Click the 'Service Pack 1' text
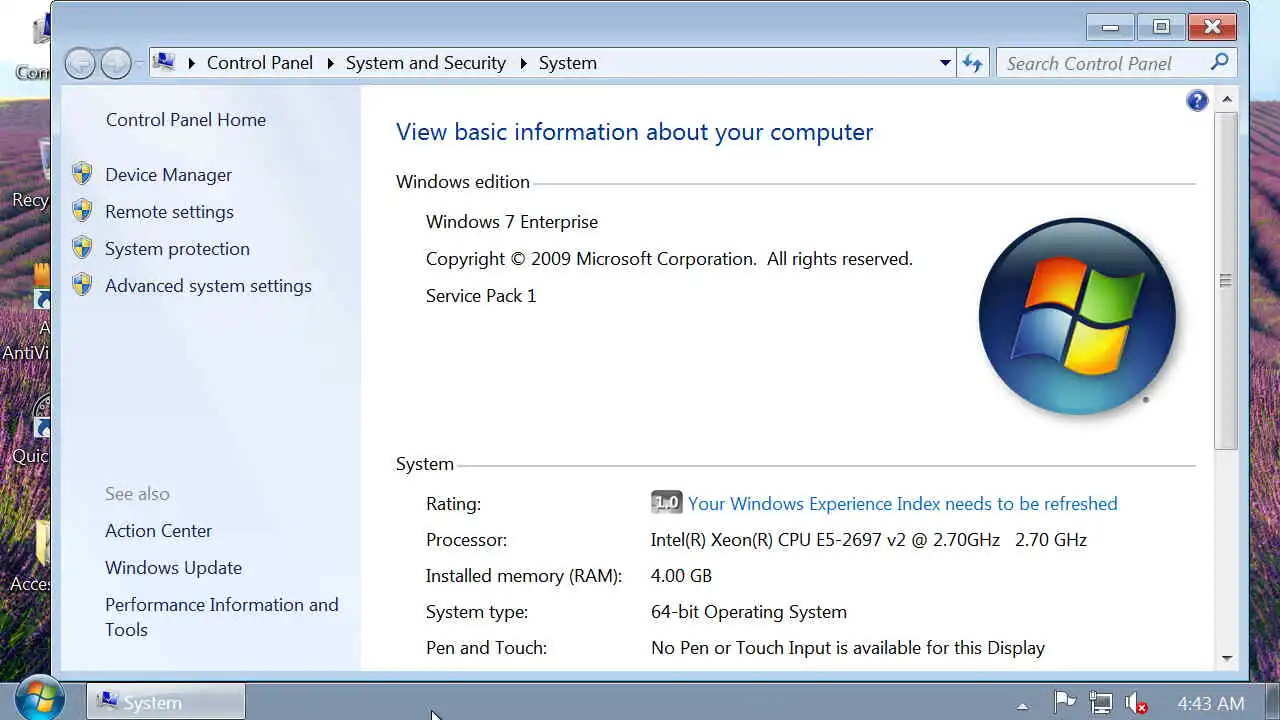Viewport: 1280px width, 720px height. pos(481,295)
